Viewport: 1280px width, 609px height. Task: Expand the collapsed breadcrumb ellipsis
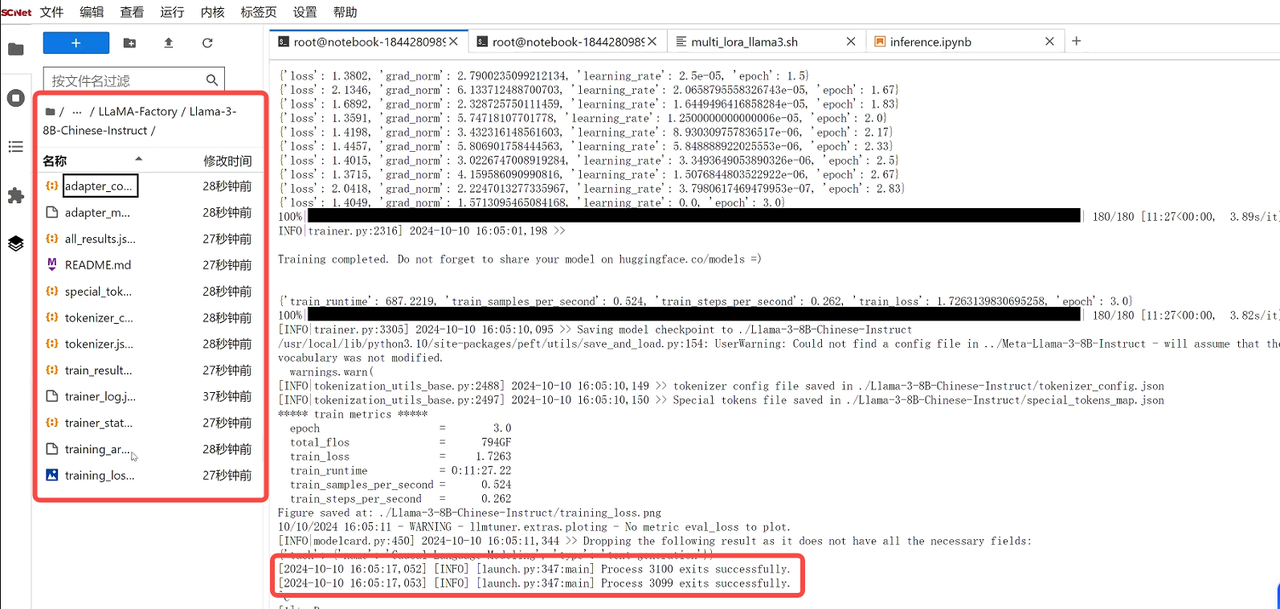point(78,112)
